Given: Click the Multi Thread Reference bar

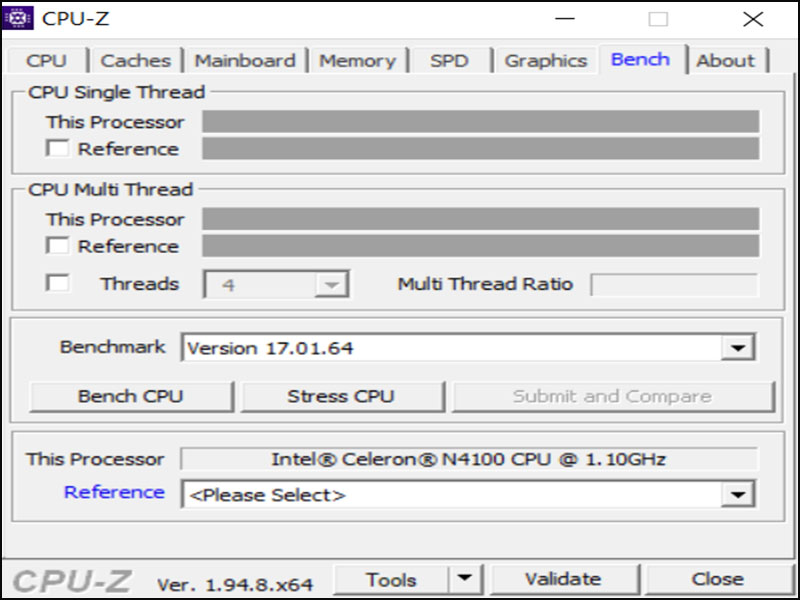Looking at the screenshot, I should [481, 245].
